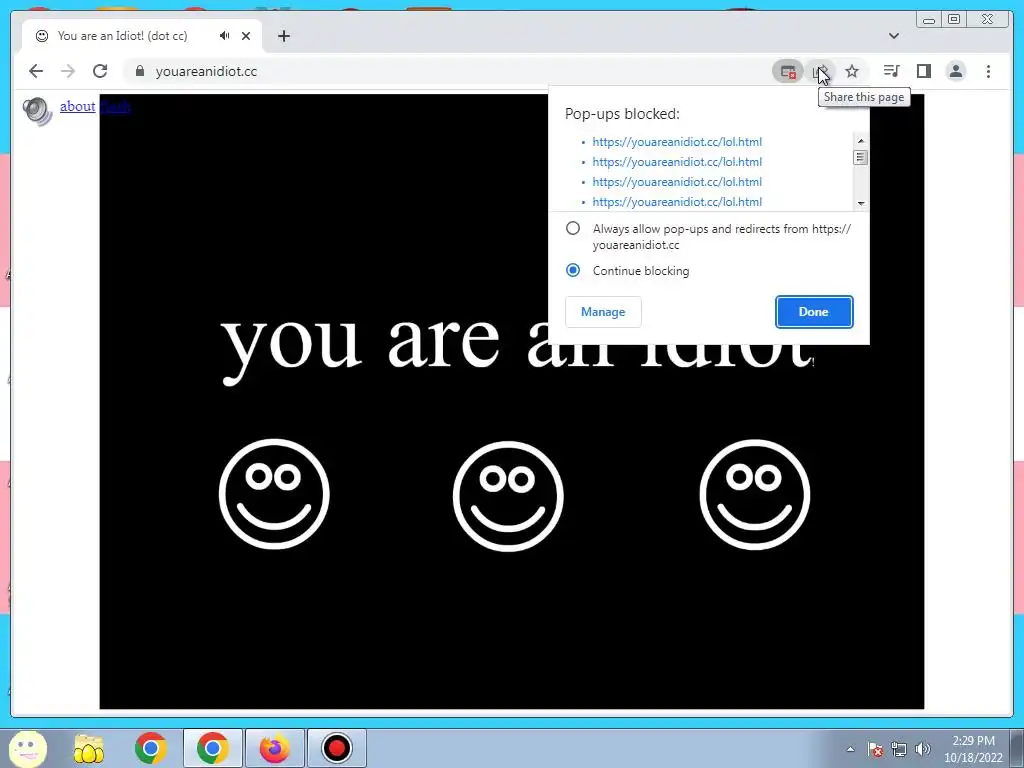The image size is (1024, 768).
Task: Maximize the Chrome window
Action: [954, 20]
